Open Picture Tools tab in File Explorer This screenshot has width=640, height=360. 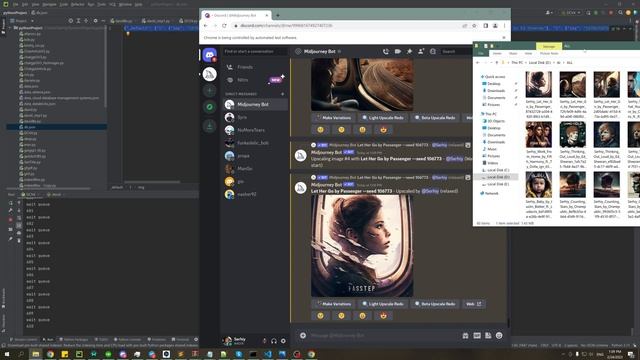(x=549, y=53)
